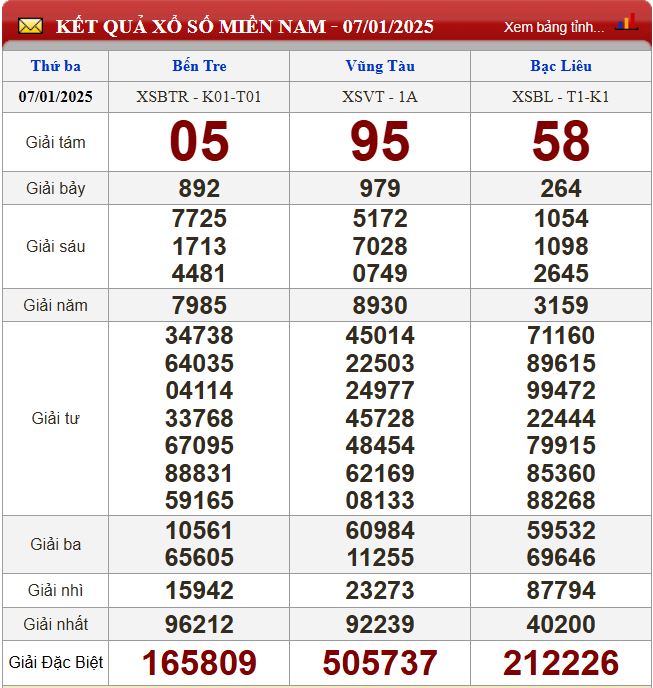The width and height of the screenshot is (653, 688).
Task: Select giải tư number 64035
Action: point(199,363)
